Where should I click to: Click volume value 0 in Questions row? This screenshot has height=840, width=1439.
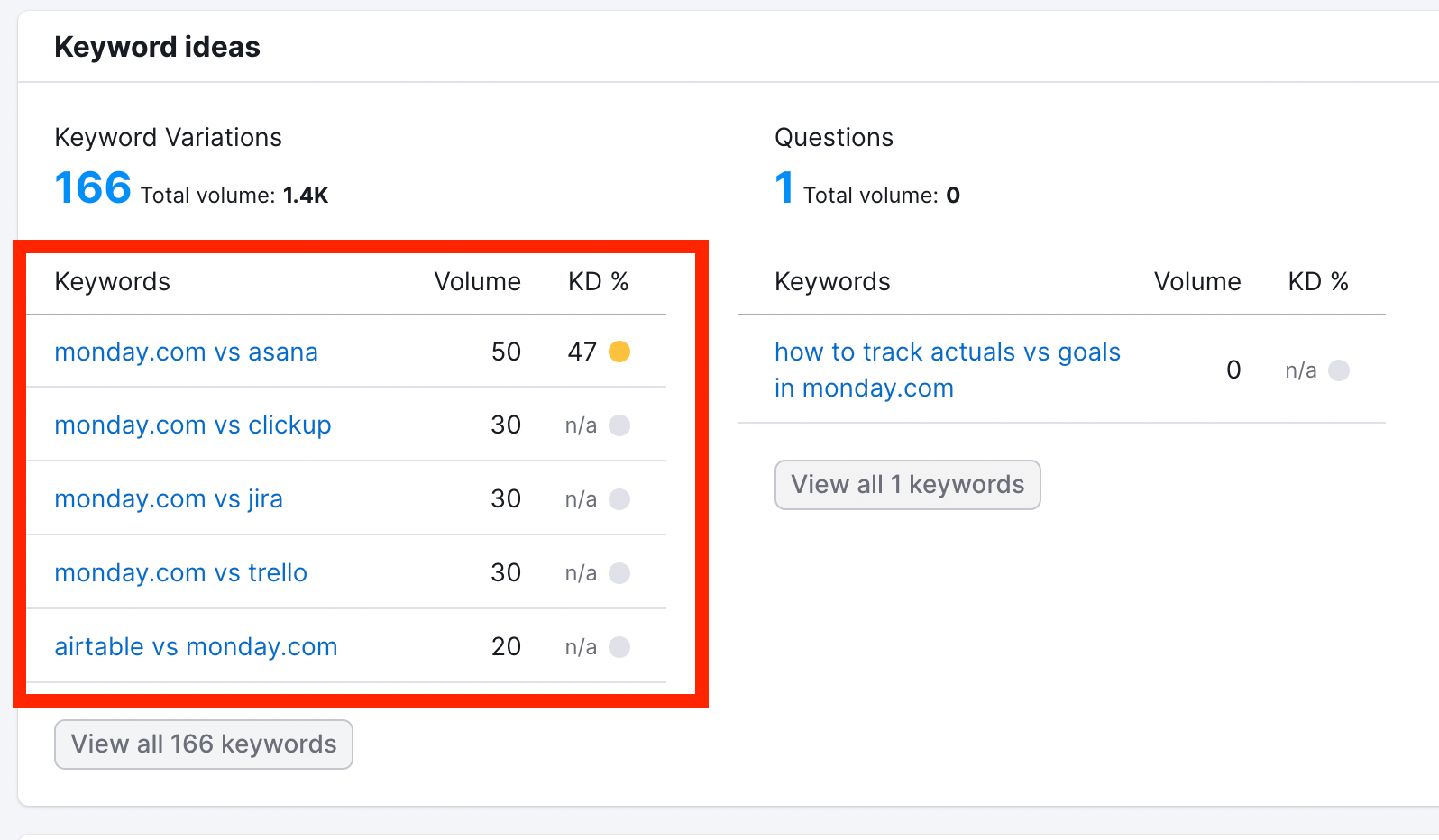[1233, 370]
